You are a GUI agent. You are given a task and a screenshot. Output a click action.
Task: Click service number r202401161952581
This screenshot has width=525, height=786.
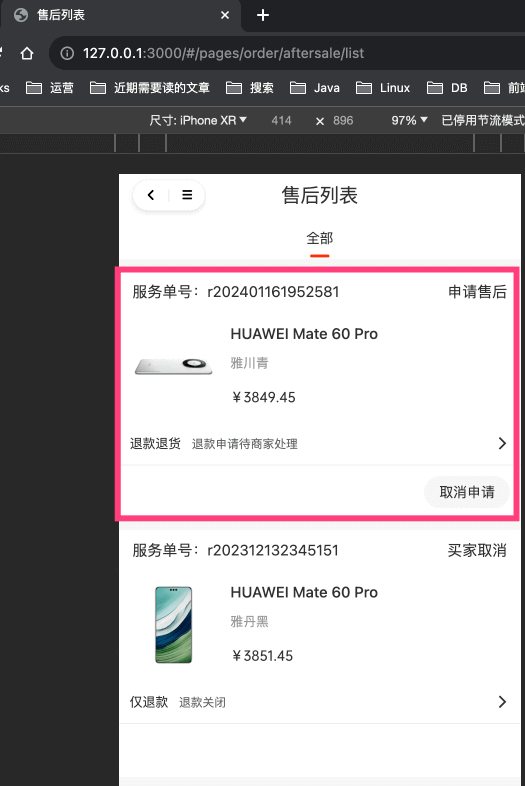(x=273, y=292)
